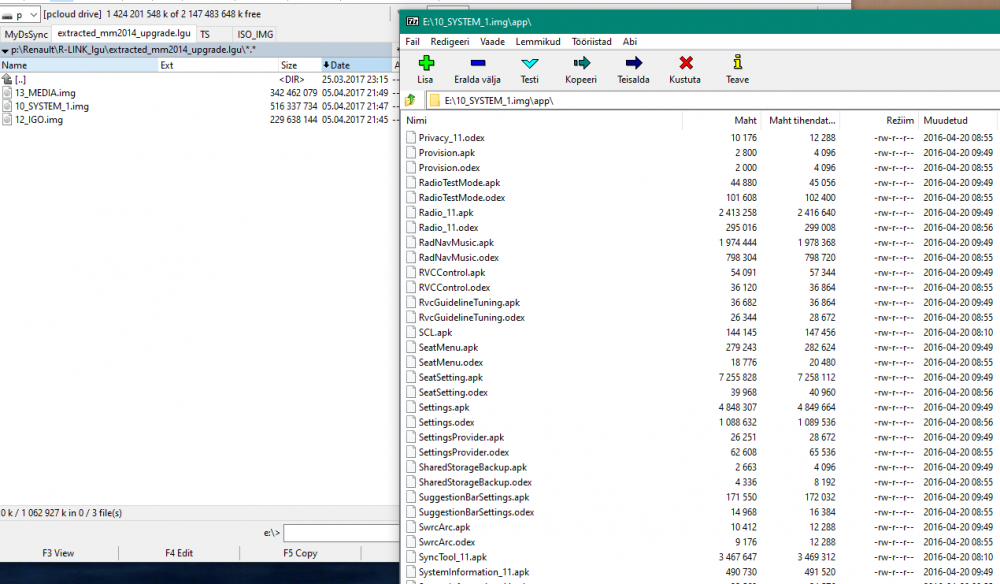This screenshot has width=1000, height=584.
Task: Click the file icon next to SyncTool_11.apk
Action: [411, 557]
